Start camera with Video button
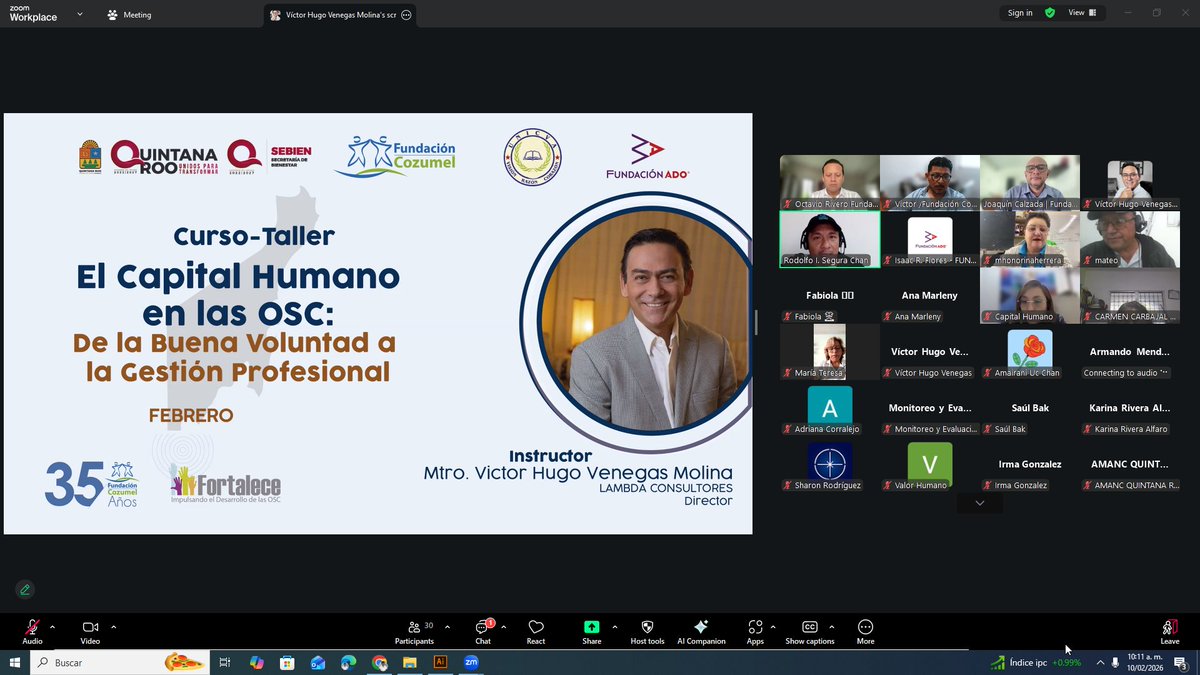Screen dimensions: 1200x675 (90, 632)
